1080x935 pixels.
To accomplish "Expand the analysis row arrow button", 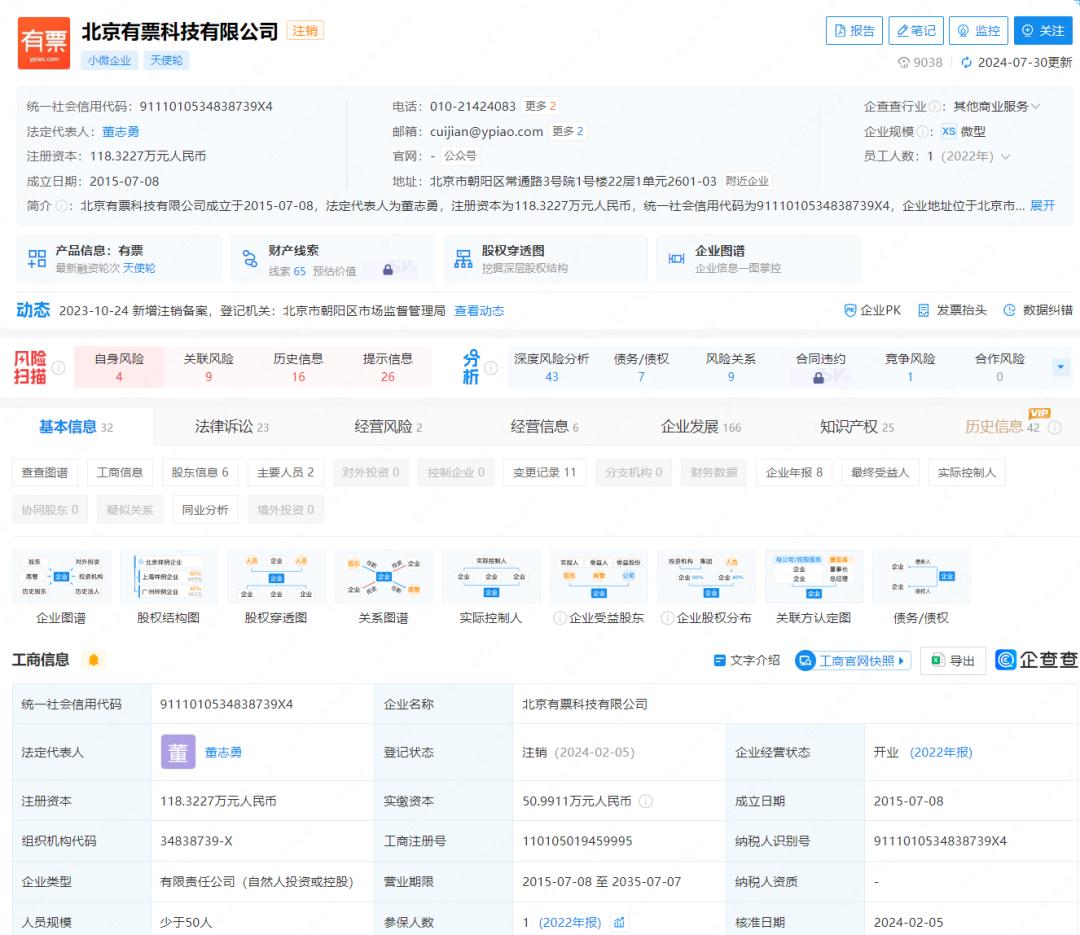I will pyautogui.click(x=1061, y=367).
